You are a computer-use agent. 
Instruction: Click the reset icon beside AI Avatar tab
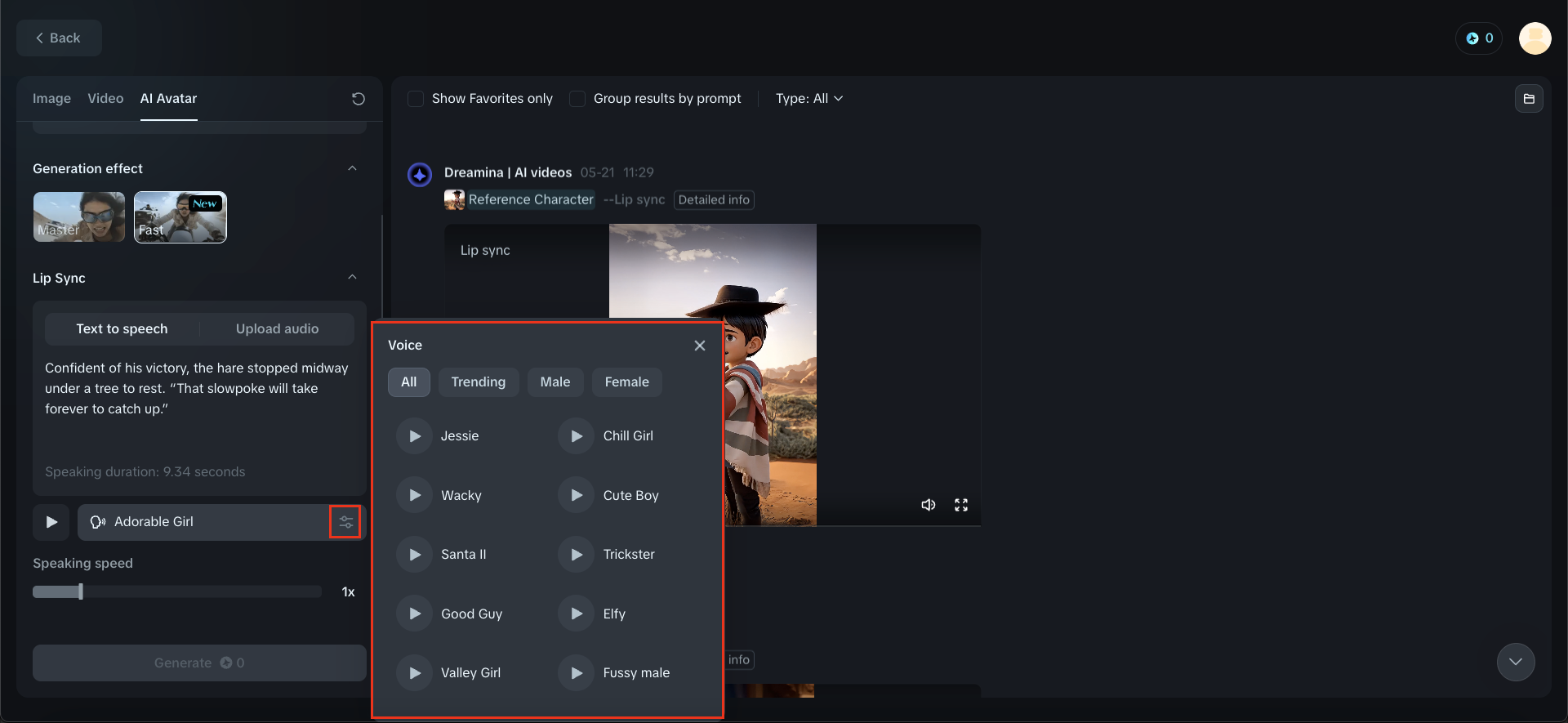coord(359,99)
